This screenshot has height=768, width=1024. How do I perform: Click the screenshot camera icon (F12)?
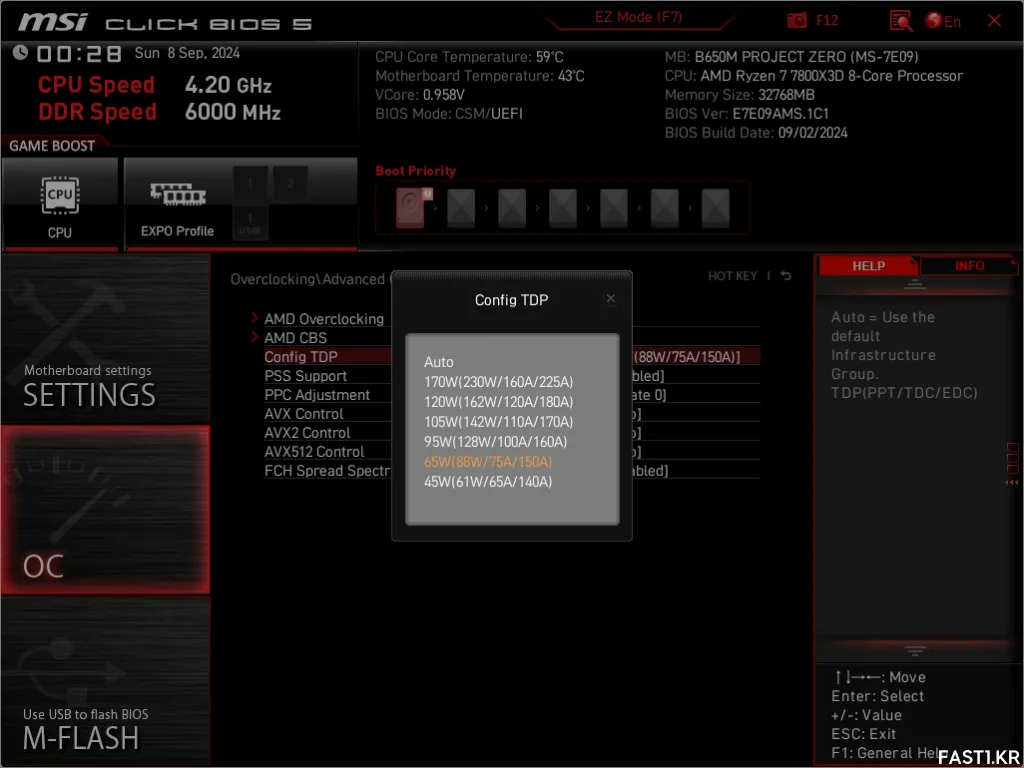[796, 21]
